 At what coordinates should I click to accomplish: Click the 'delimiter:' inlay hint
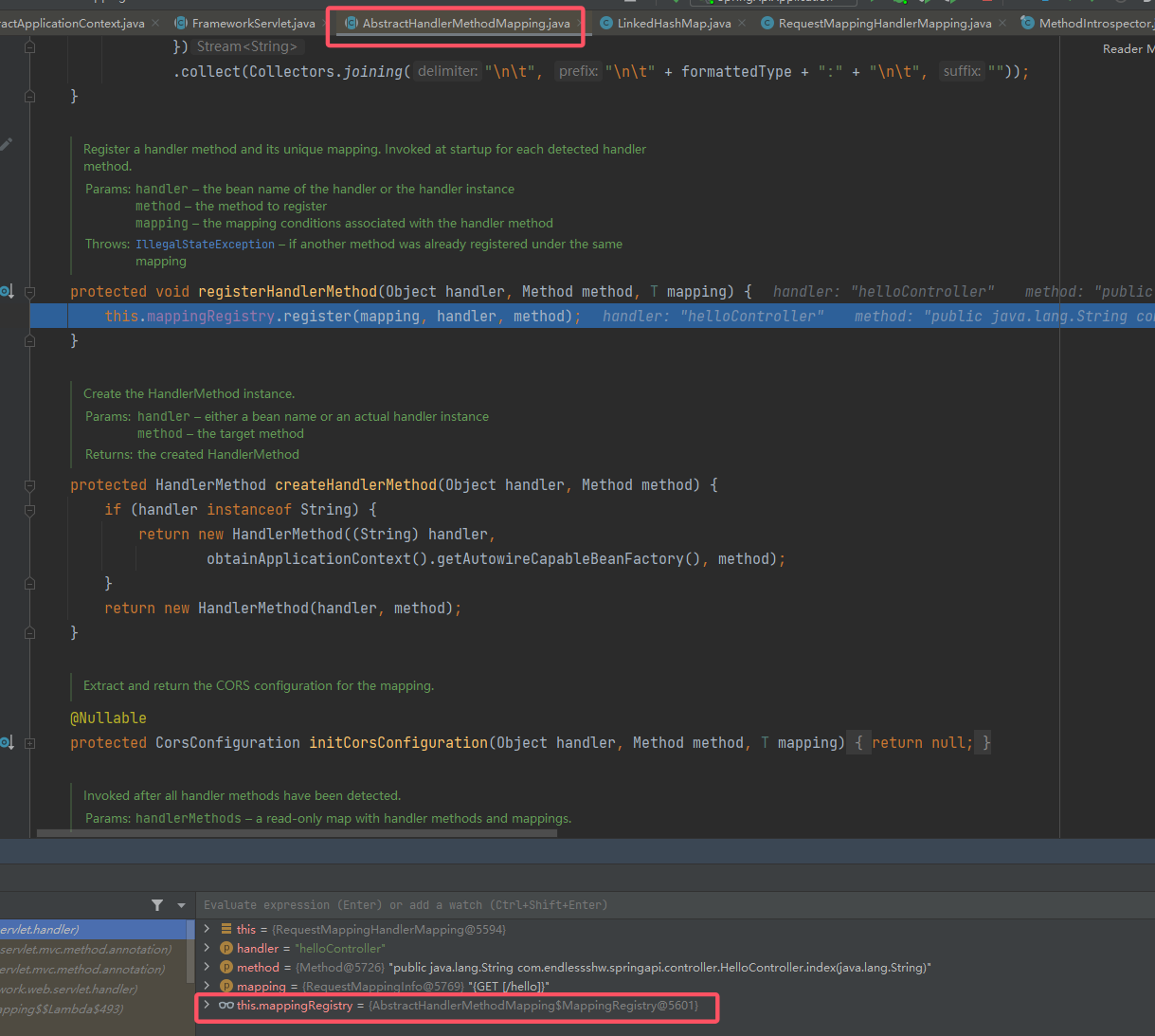[447, 71]
